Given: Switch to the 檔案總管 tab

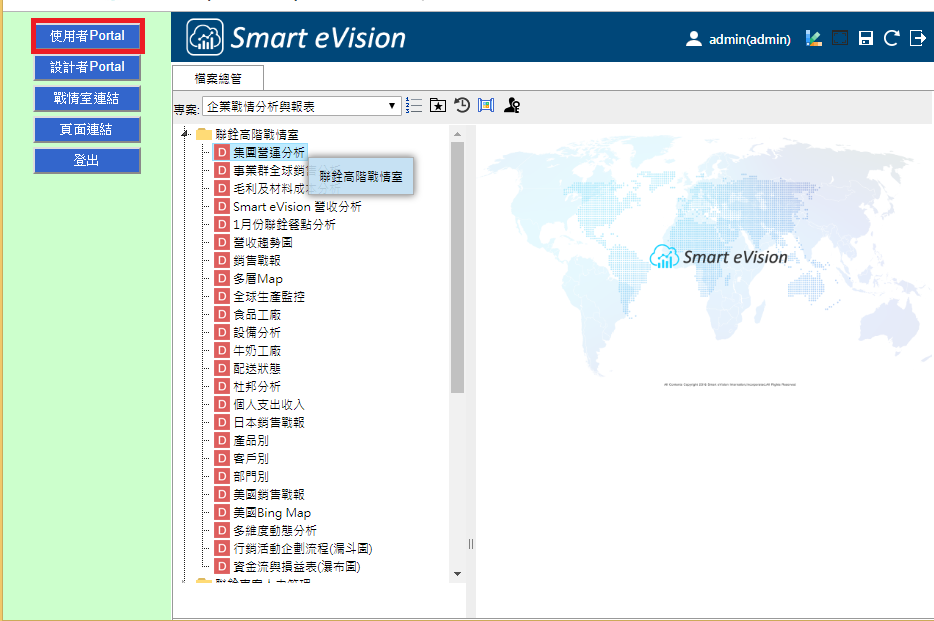Looking at the screenshot, I should coord(218,79).
